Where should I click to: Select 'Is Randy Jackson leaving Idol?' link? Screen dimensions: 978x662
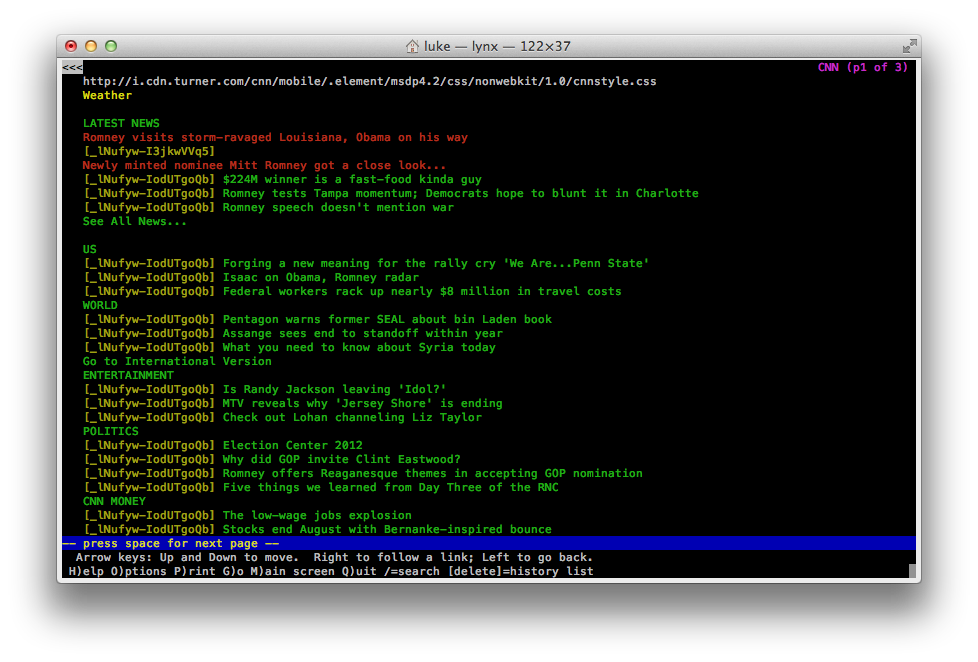click(x=334, y=390)
